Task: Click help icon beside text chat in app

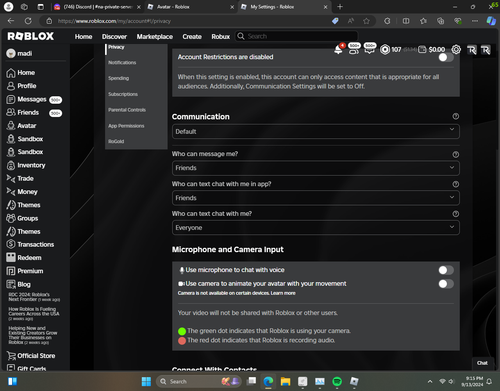Action: 456,184
